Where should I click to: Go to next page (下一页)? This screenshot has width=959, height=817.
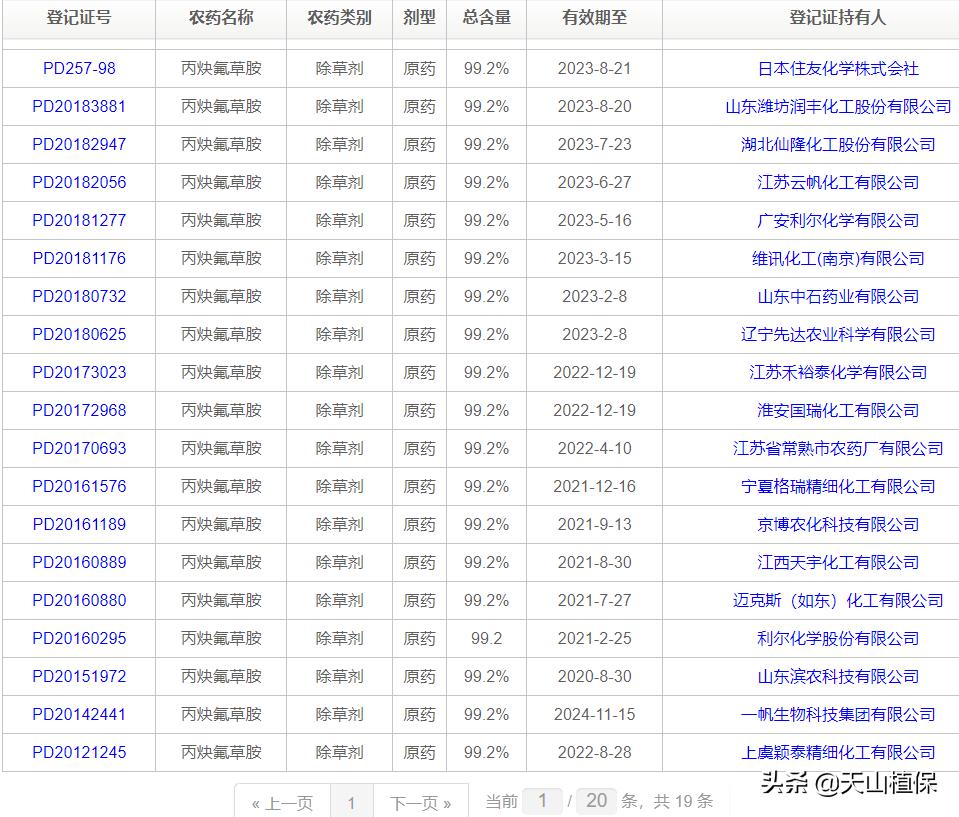coord(420,803)
